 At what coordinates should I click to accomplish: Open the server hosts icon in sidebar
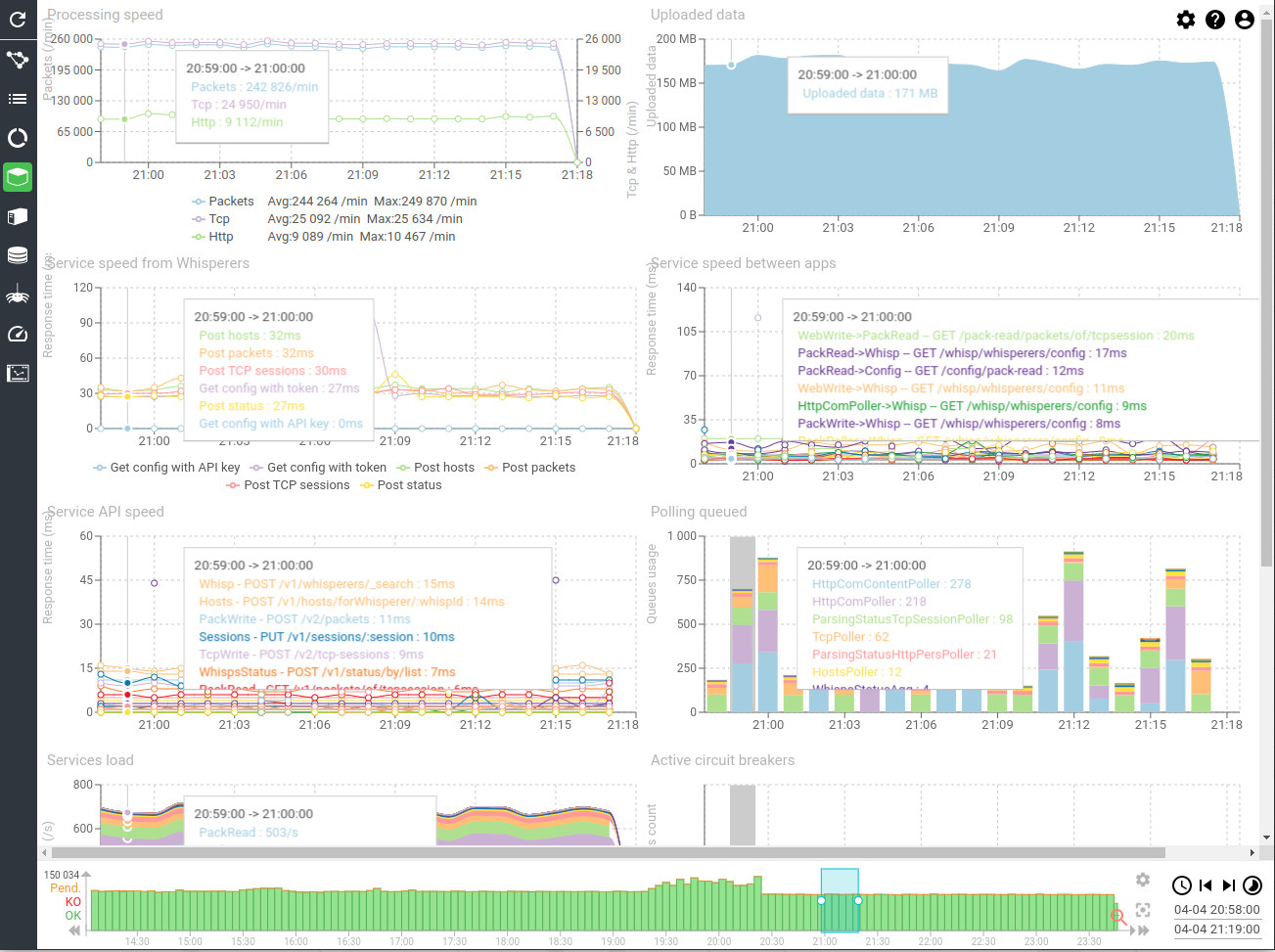18,216
